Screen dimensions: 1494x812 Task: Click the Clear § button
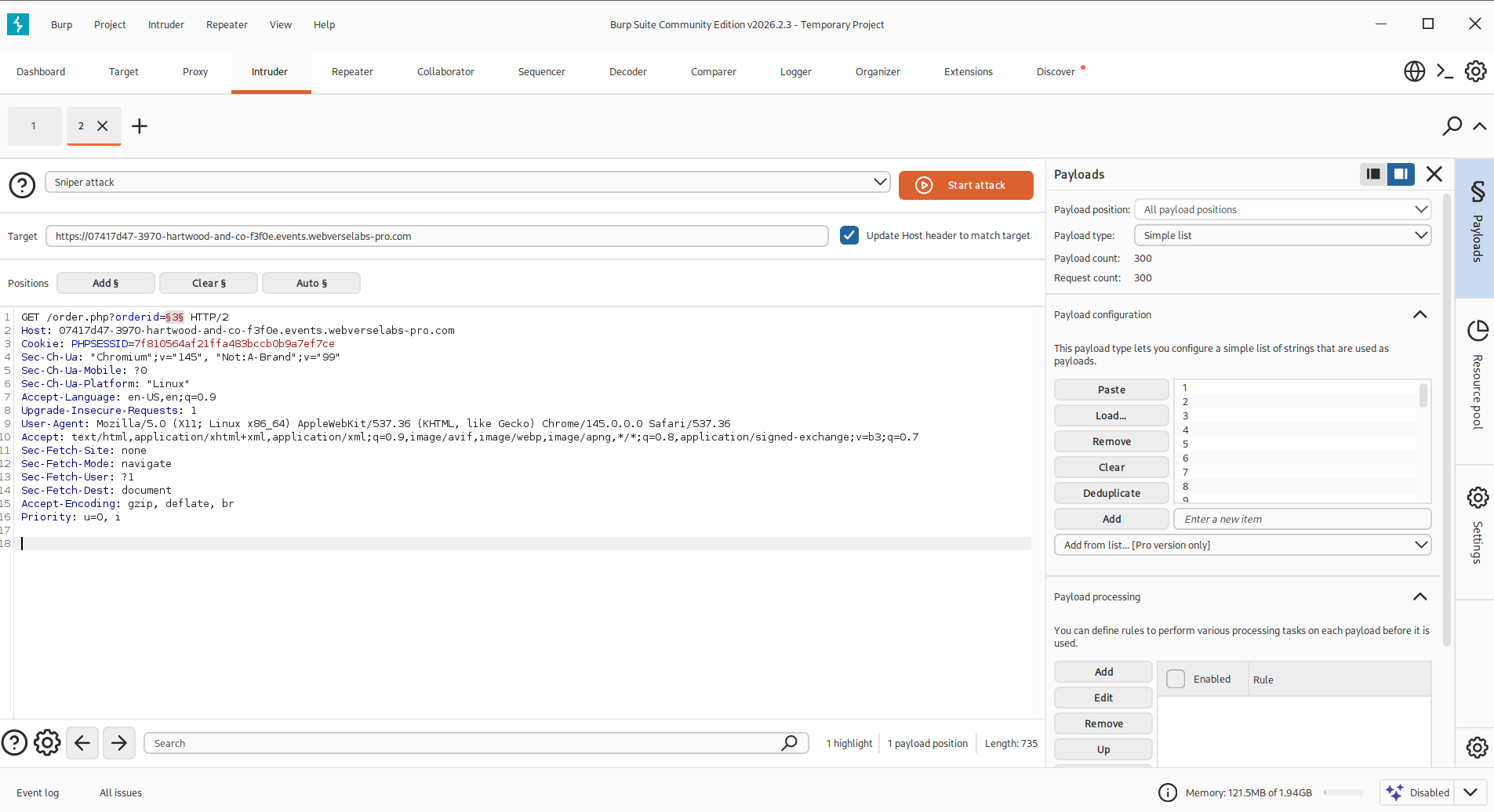[209, 283]
